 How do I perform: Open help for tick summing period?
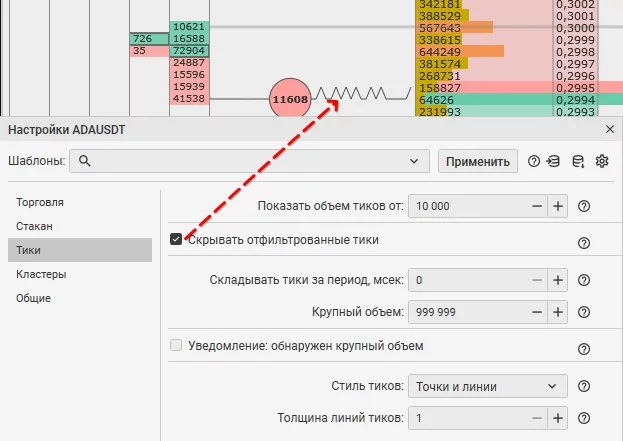(x=584, y=280)
